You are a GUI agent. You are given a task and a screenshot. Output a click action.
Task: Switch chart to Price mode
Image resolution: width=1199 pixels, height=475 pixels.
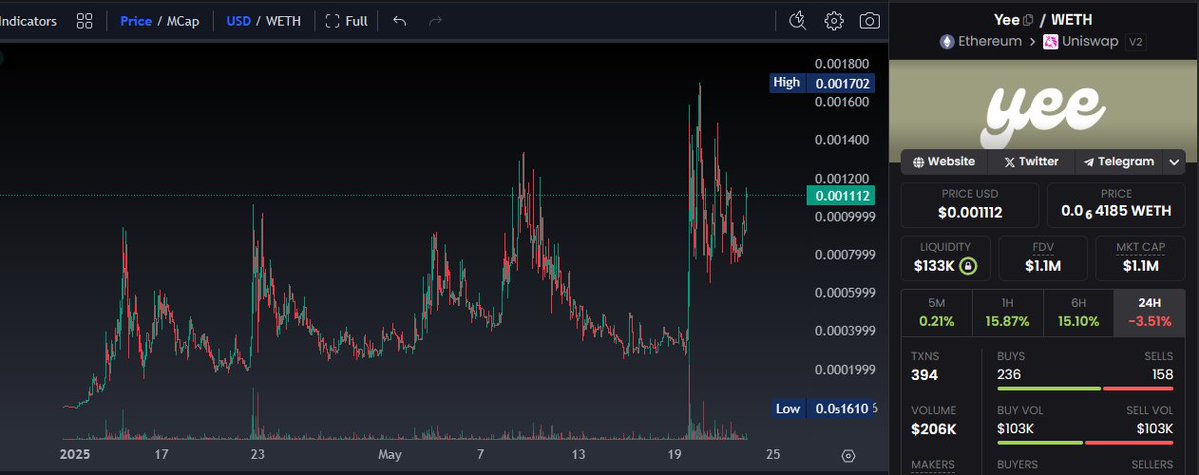pos(135,21)
